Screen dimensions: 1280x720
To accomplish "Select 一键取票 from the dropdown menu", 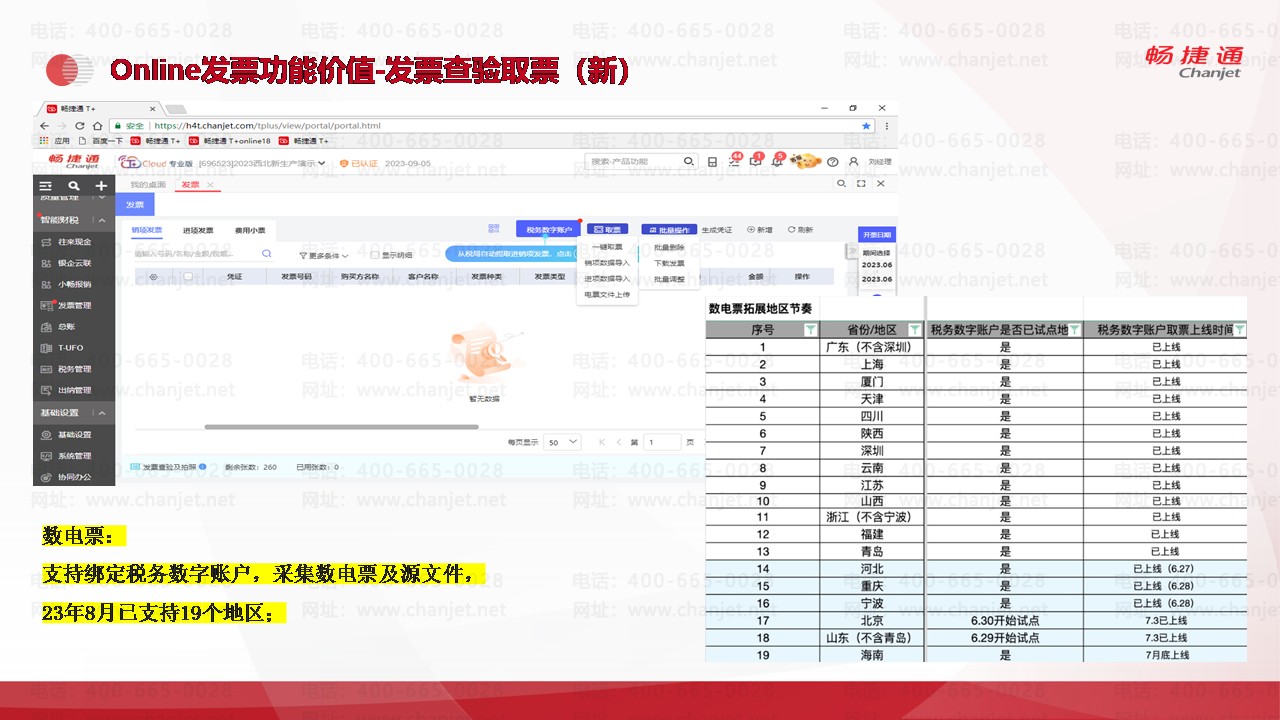I will click(x=608, y=247).
